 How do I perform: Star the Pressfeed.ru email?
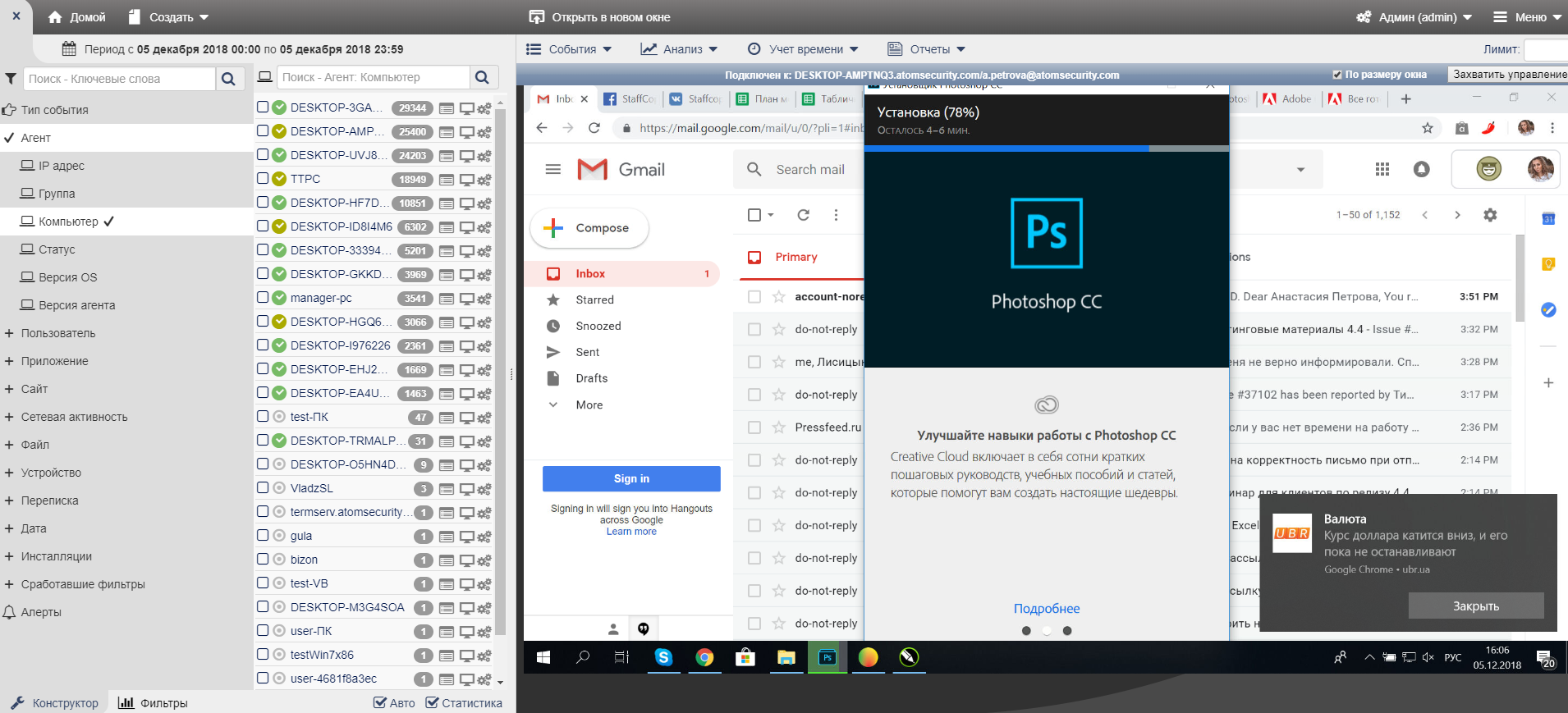point(778,427)
